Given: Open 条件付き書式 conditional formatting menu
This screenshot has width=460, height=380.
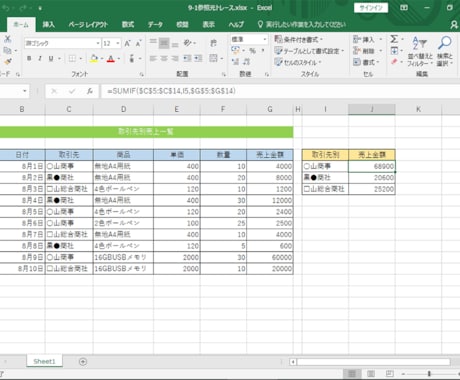Looking at the screenshot, I should pos(299,39).
